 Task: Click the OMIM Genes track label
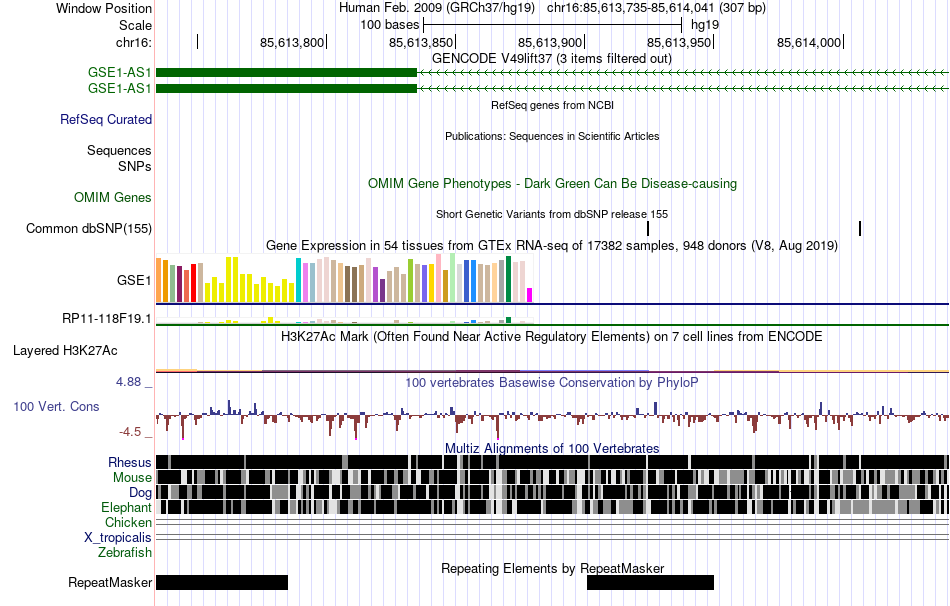point(113,198)
